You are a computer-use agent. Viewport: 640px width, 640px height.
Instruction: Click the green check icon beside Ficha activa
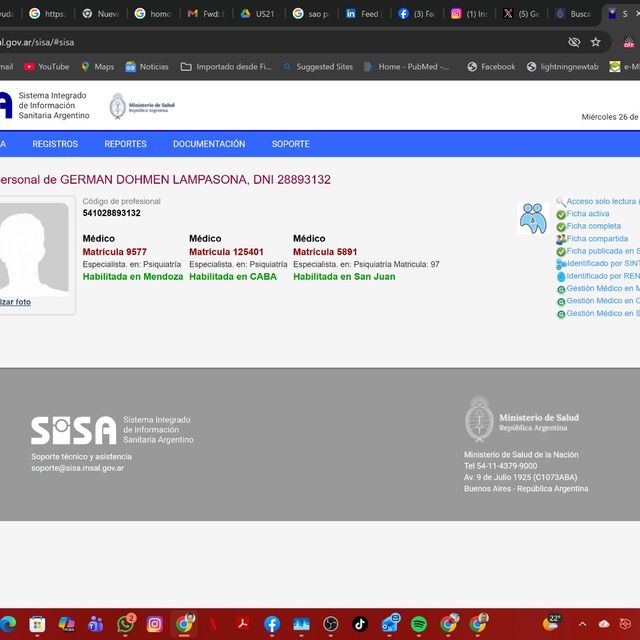561,214
